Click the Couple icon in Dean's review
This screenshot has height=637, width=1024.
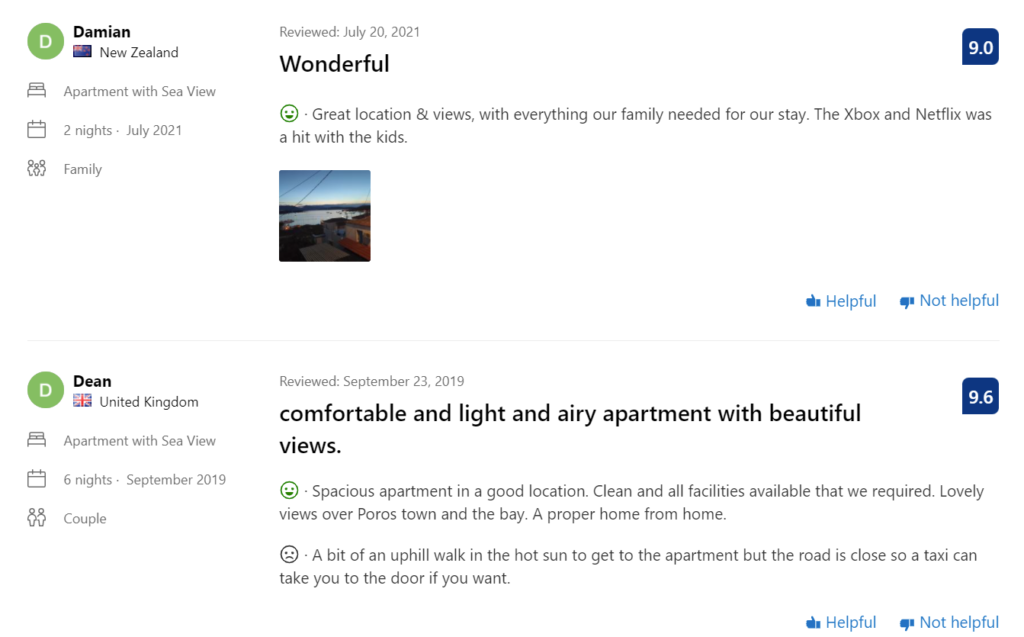pos(37,518)
